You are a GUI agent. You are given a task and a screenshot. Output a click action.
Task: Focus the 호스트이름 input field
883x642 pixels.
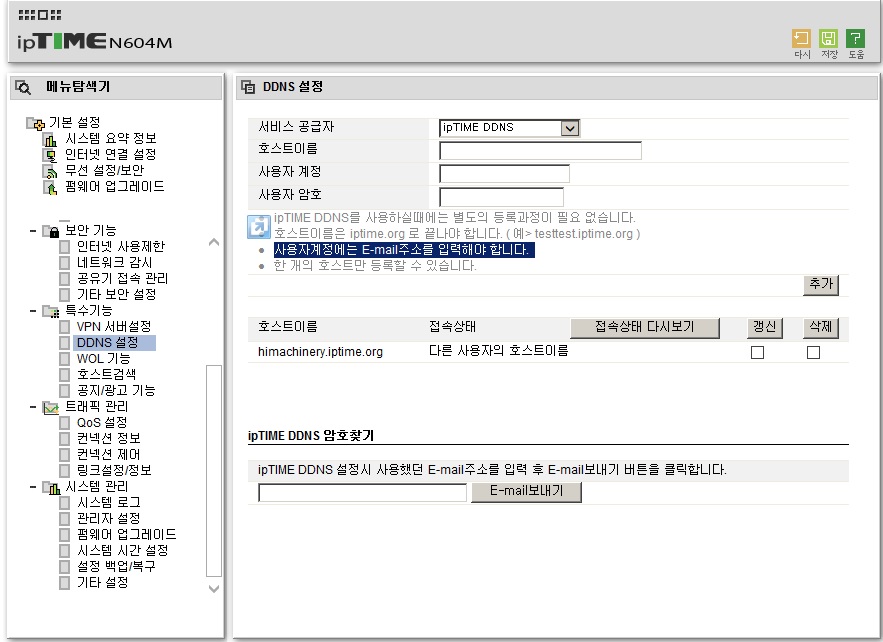(540, 151)
